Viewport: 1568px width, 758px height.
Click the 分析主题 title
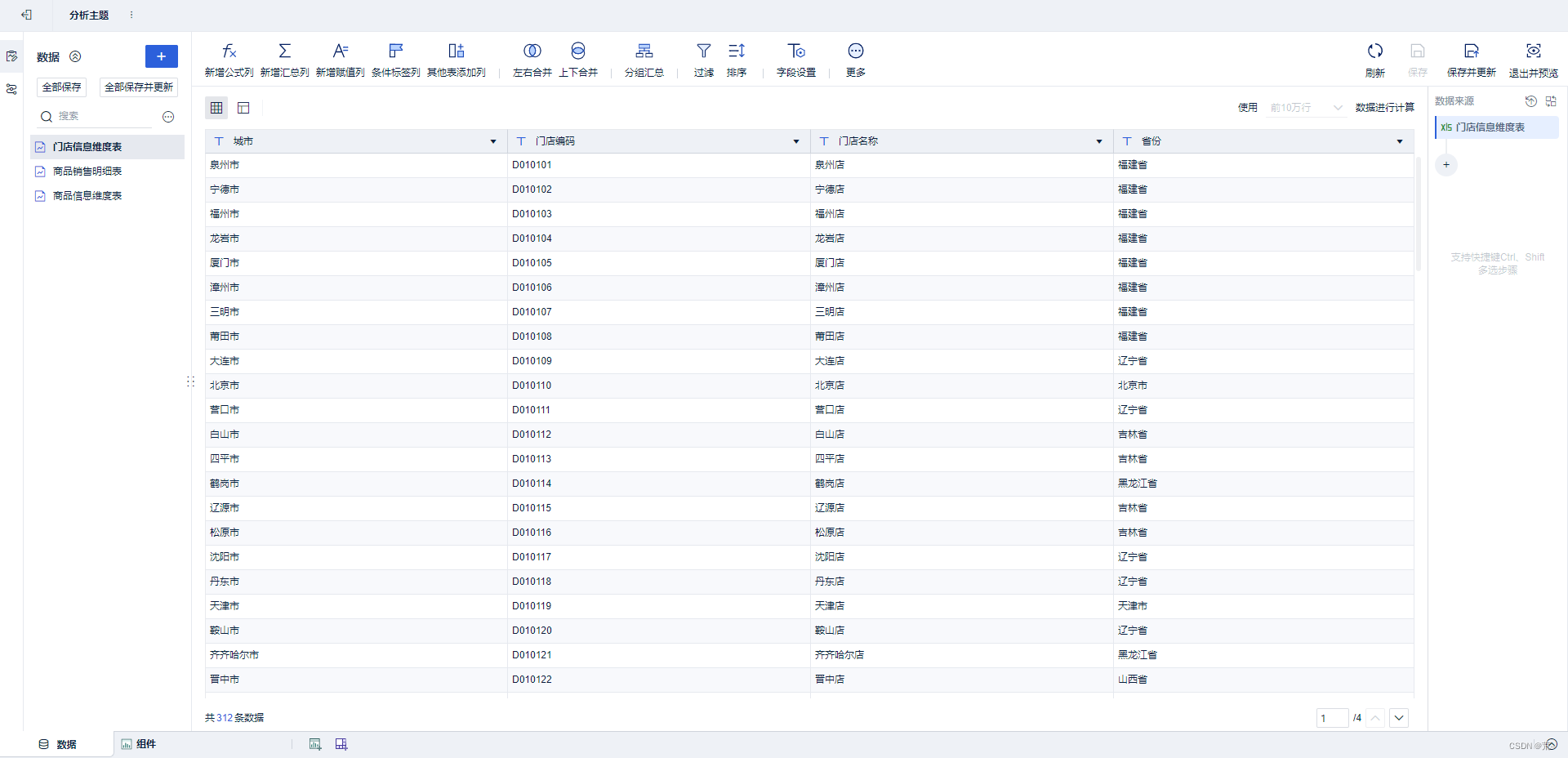pyautogui.click(x=89, y=15)
